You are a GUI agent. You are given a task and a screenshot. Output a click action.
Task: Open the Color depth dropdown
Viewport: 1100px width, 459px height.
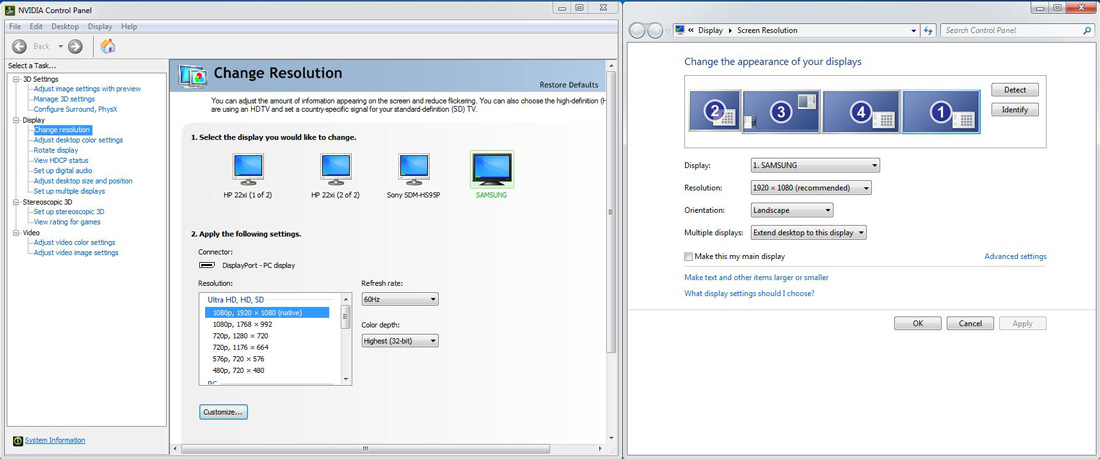click(400, 340)
